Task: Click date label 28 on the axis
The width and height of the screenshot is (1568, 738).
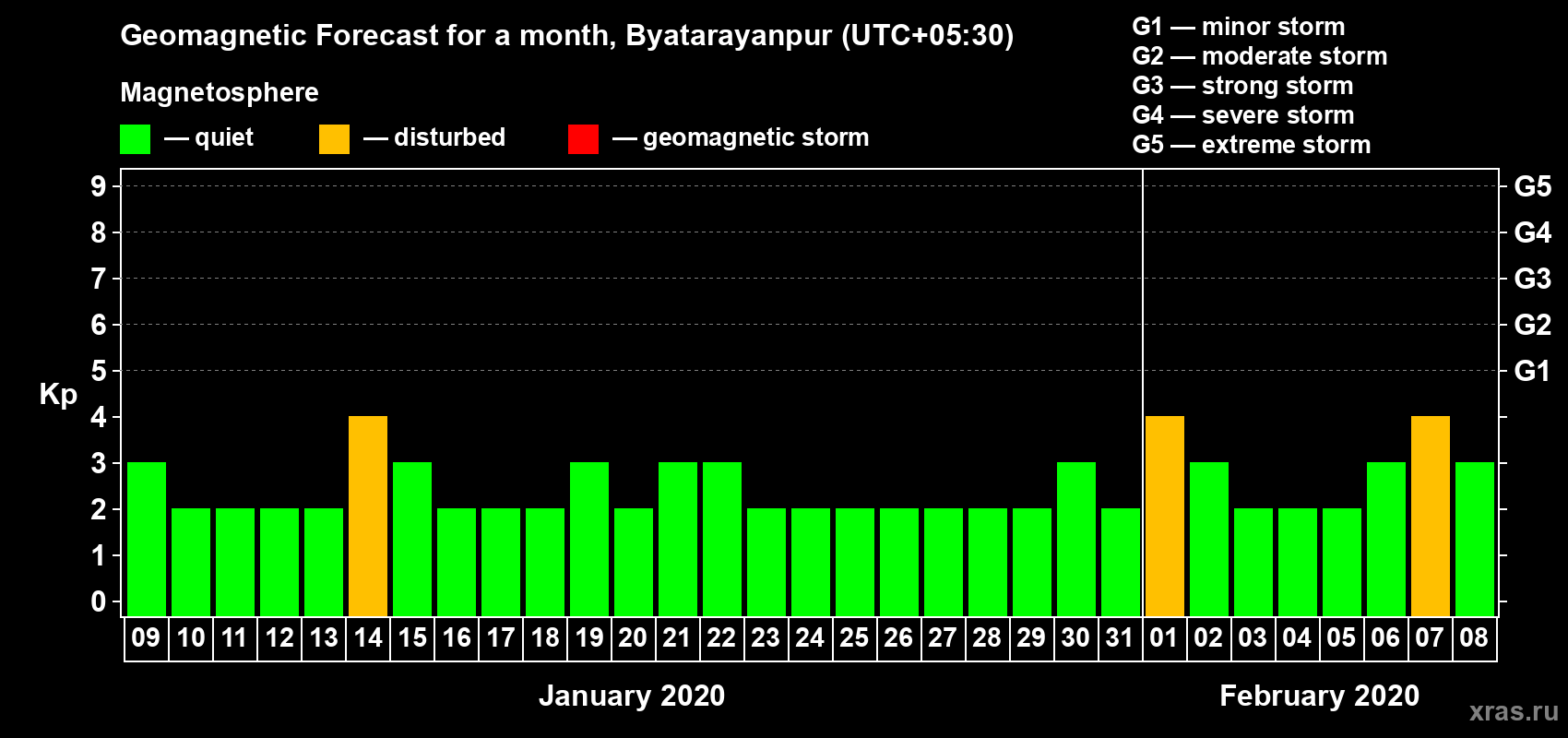Action: pyautogui.click(x=987, y=637)
